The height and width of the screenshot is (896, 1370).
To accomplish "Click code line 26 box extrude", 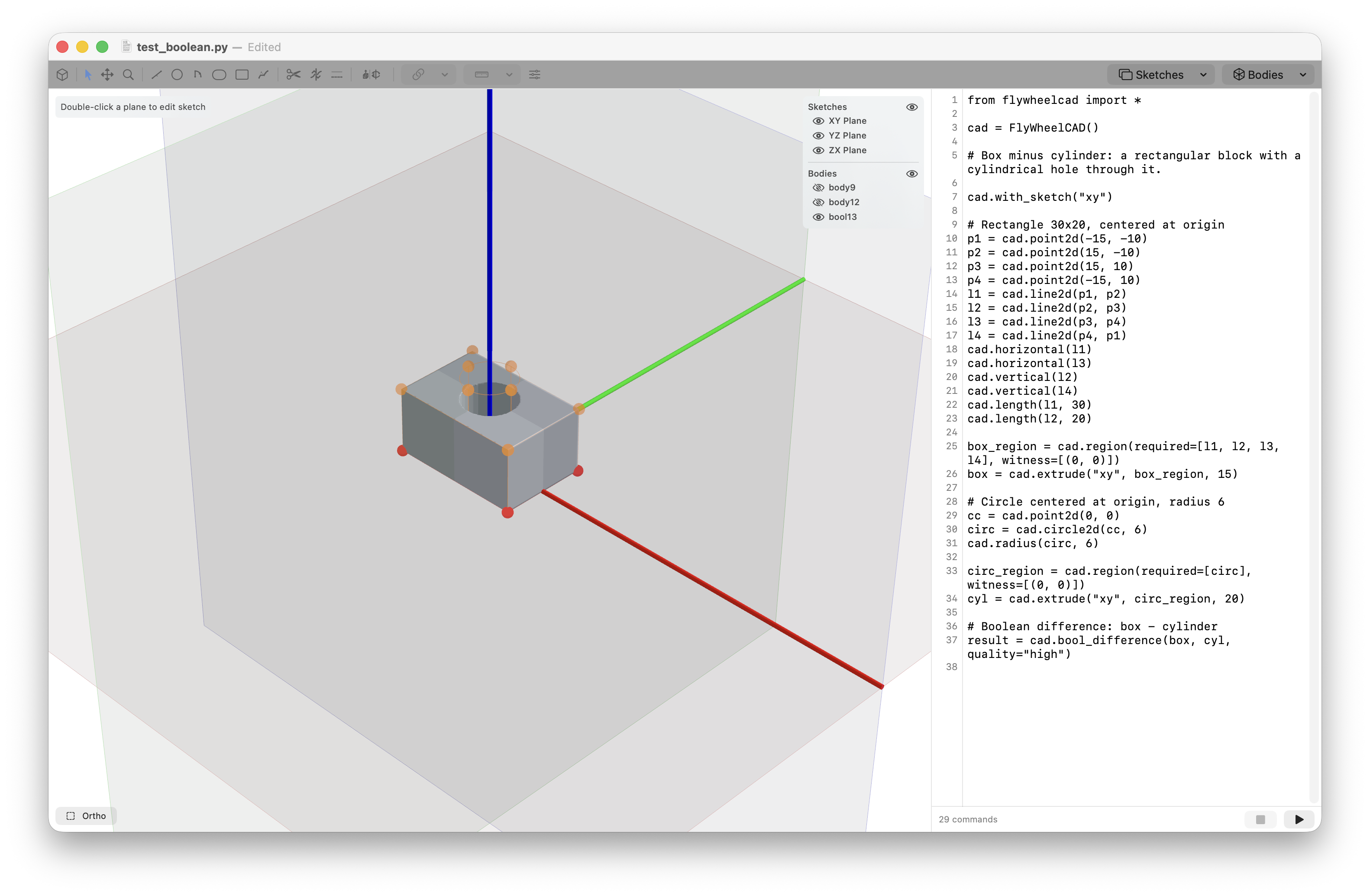I will click(x=1102, y=474).
